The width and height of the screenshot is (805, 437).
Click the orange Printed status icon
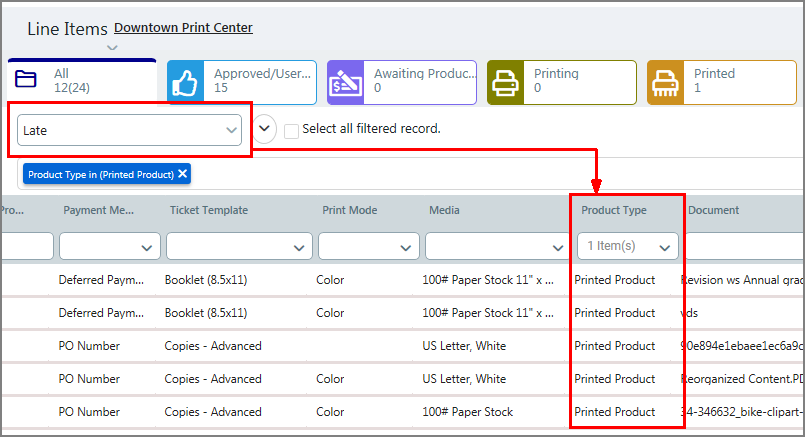point(667,83)
